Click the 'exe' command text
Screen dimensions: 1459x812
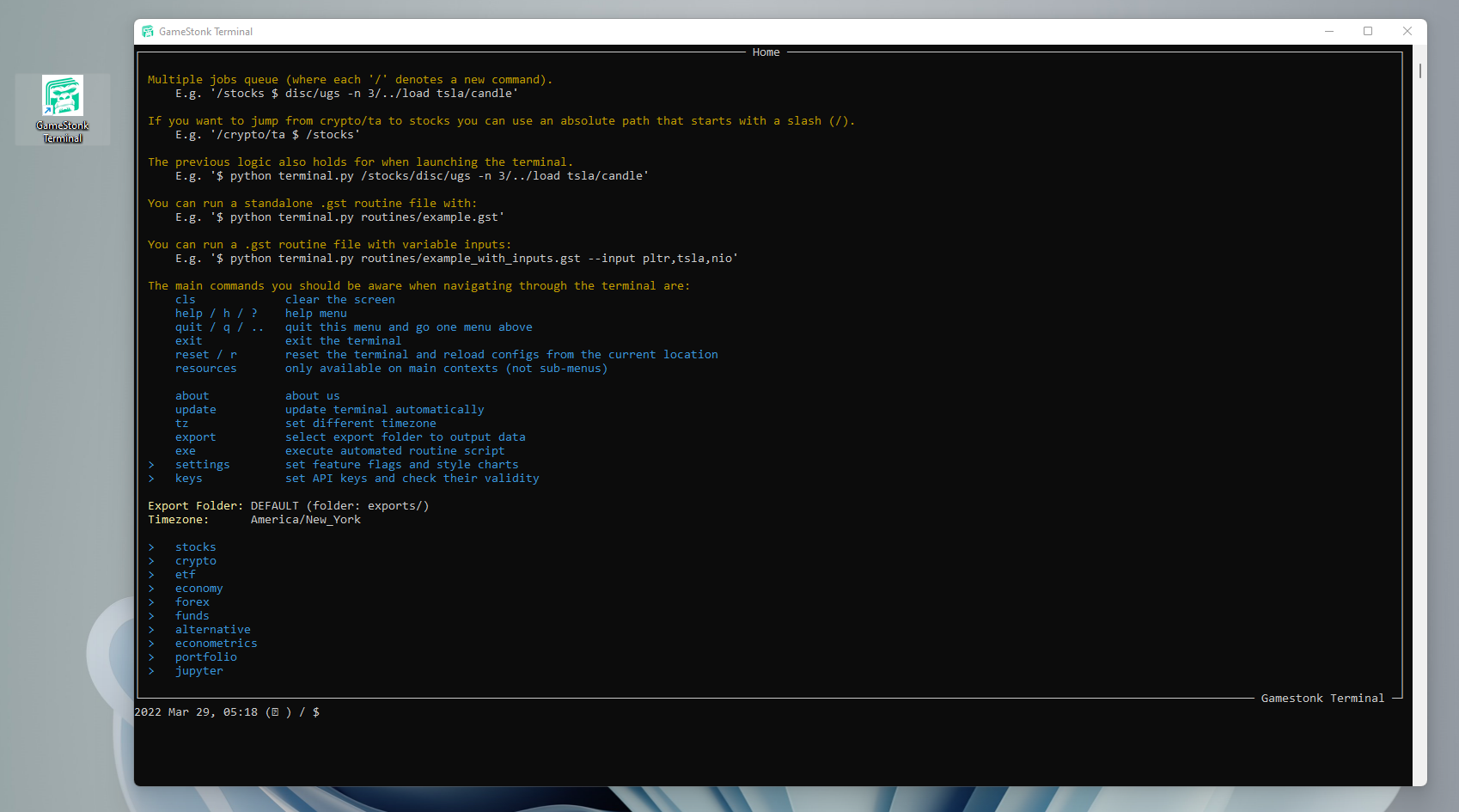point(186,451)
